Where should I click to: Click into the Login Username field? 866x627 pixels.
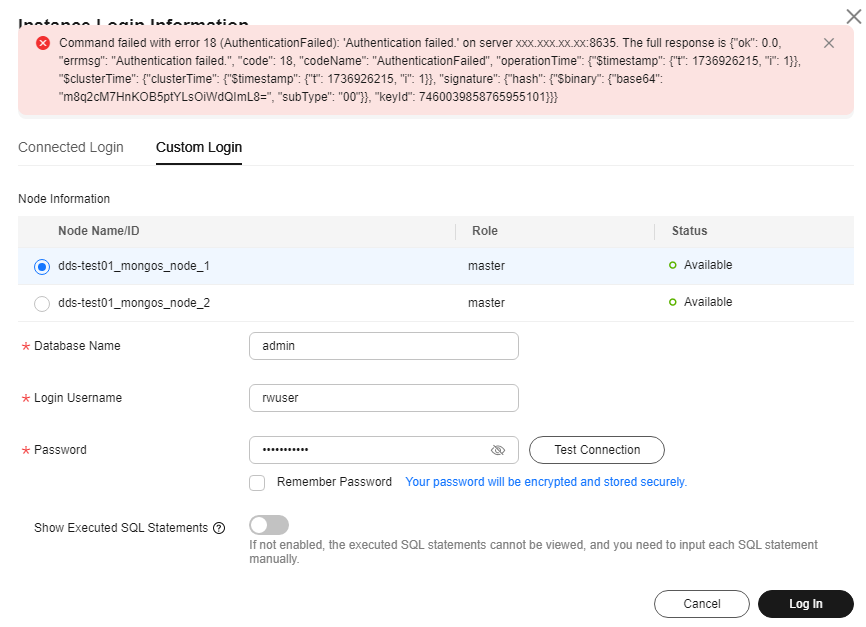coord(383,398)
